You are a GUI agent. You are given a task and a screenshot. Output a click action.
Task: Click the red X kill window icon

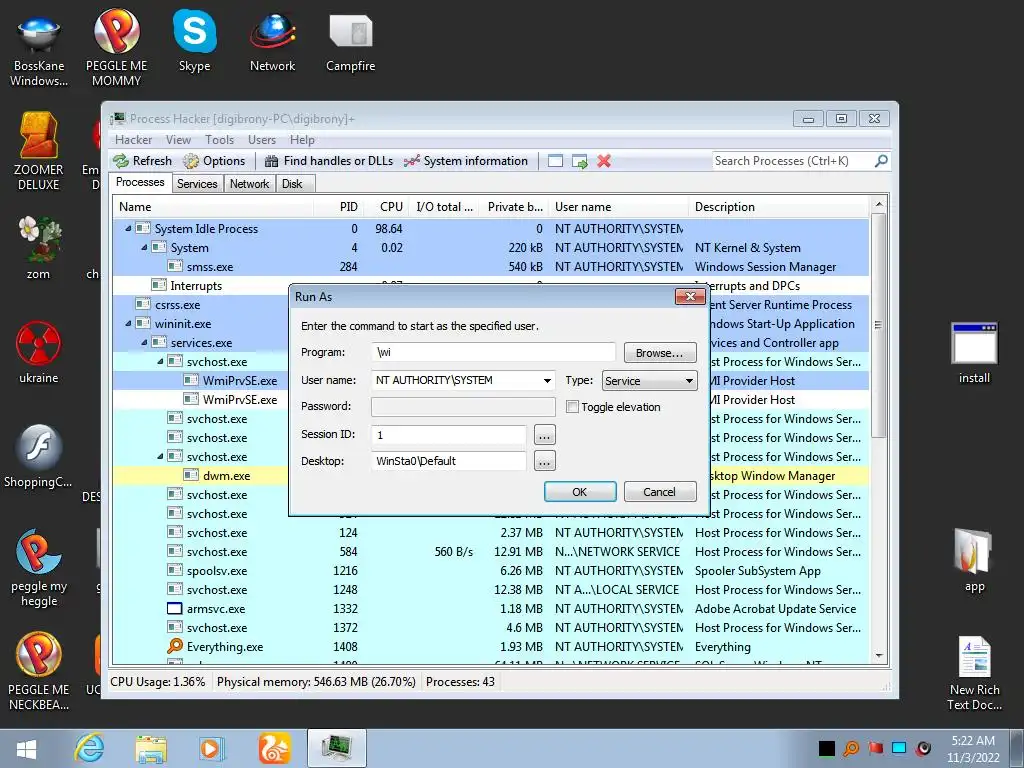[604, 161]
